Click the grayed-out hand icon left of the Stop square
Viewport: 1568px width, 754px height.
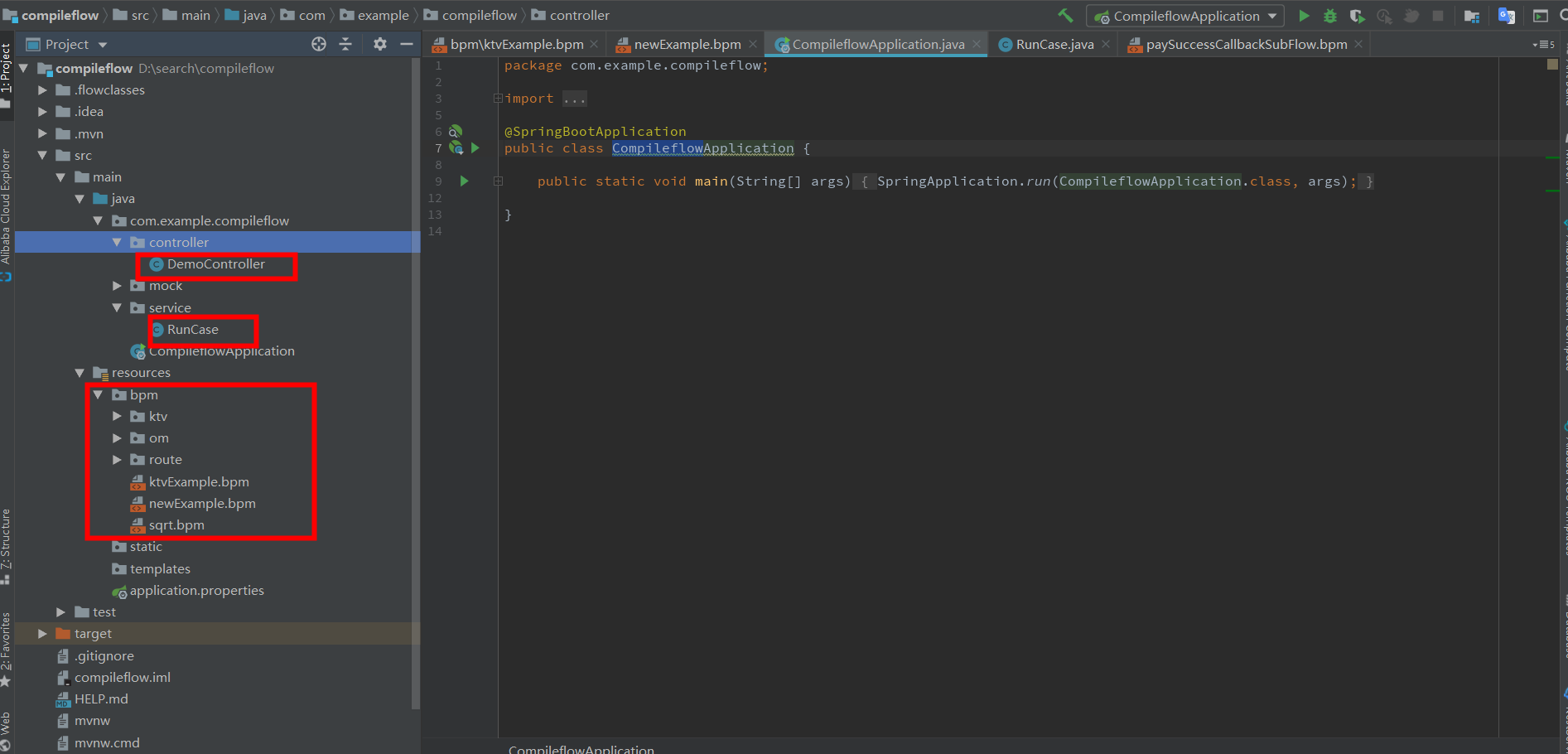tap(1411, 16)
